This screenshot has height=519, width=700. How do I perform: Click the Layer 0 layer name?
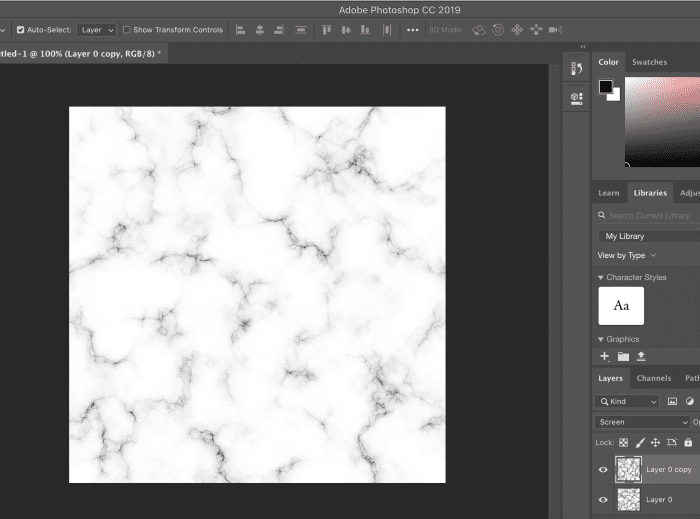pos(659,499)
